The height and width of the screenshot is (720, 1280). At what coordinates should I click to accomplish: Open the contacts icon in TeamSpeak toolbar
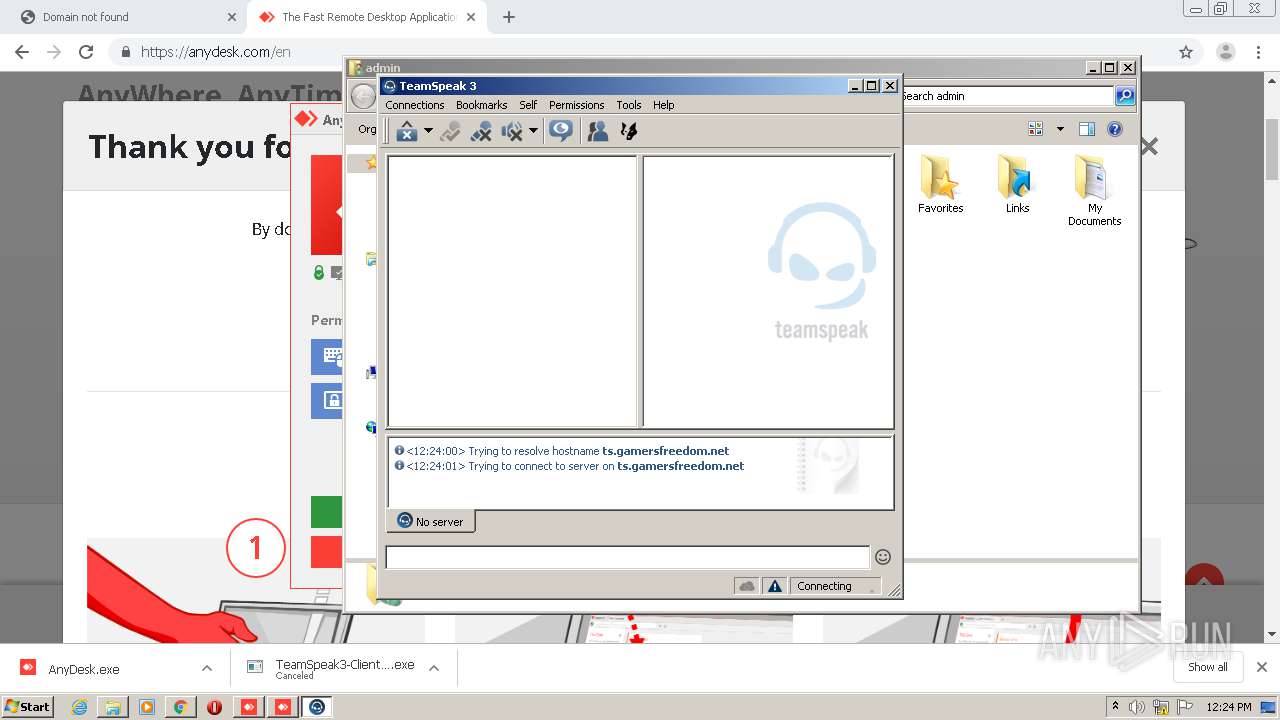(598, 131)
